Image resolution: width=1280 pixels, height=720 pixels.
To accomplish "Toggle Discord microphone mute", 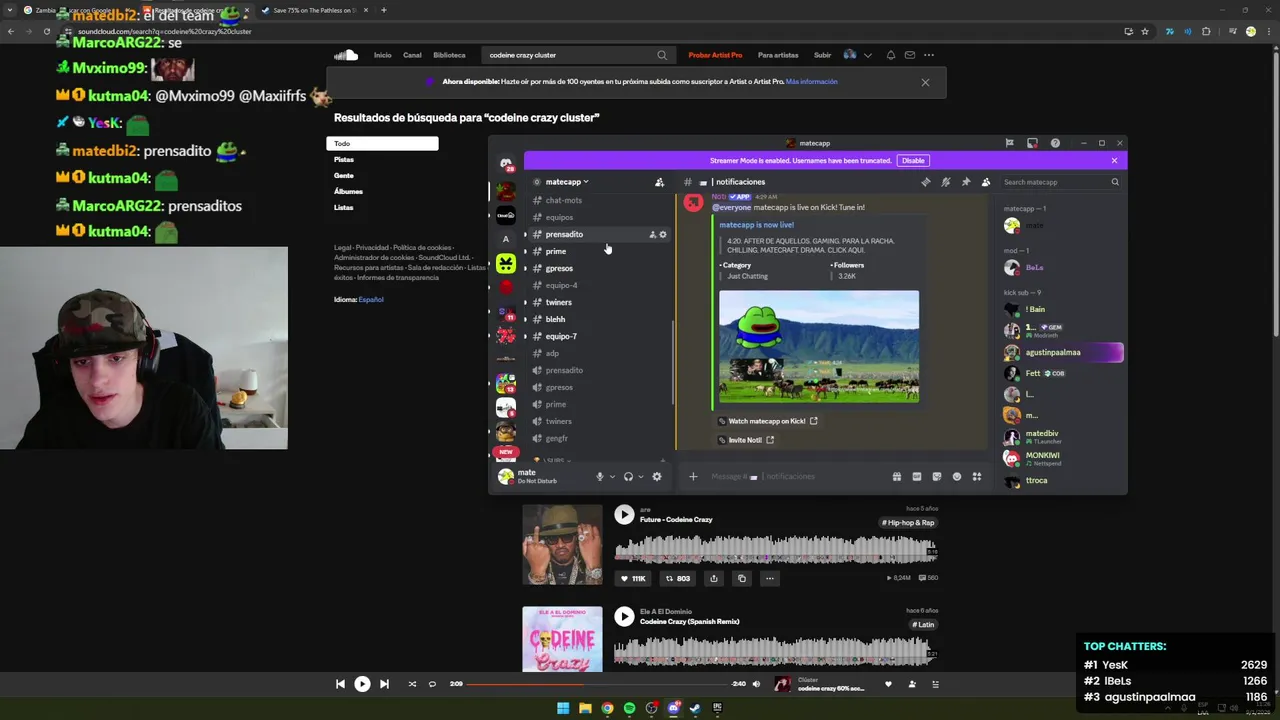I will [x=600, y=477].
